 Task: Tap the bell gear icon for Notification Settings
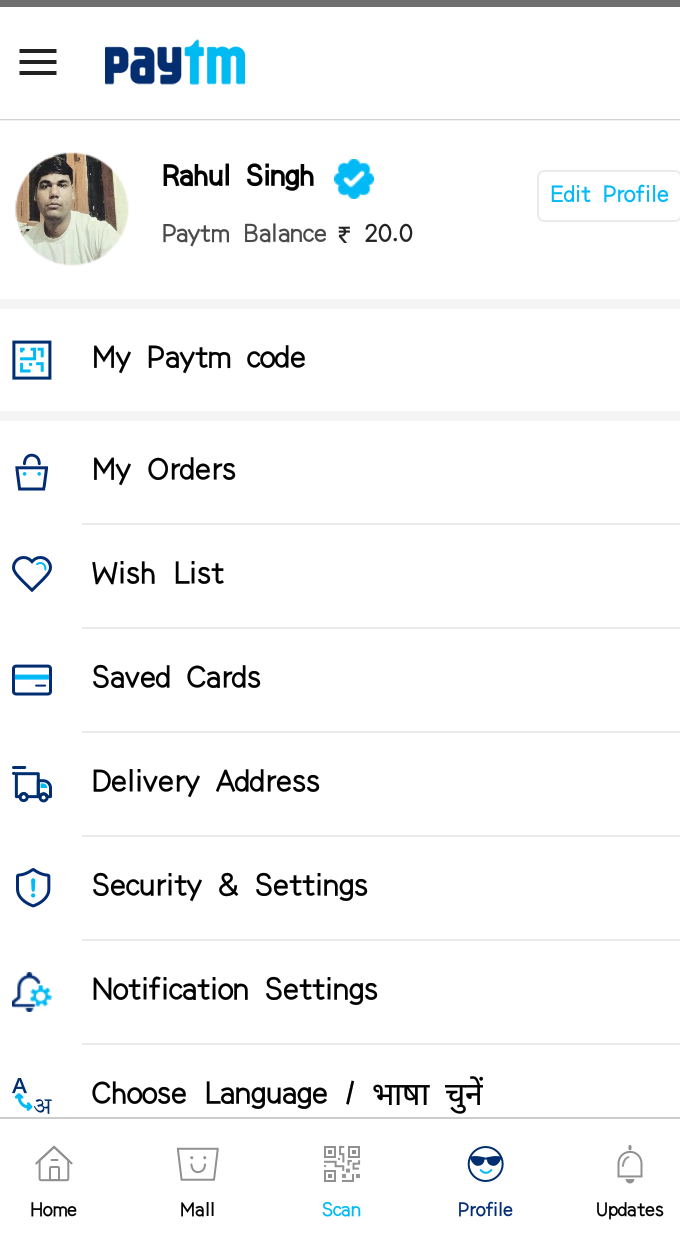coord(32,991)
